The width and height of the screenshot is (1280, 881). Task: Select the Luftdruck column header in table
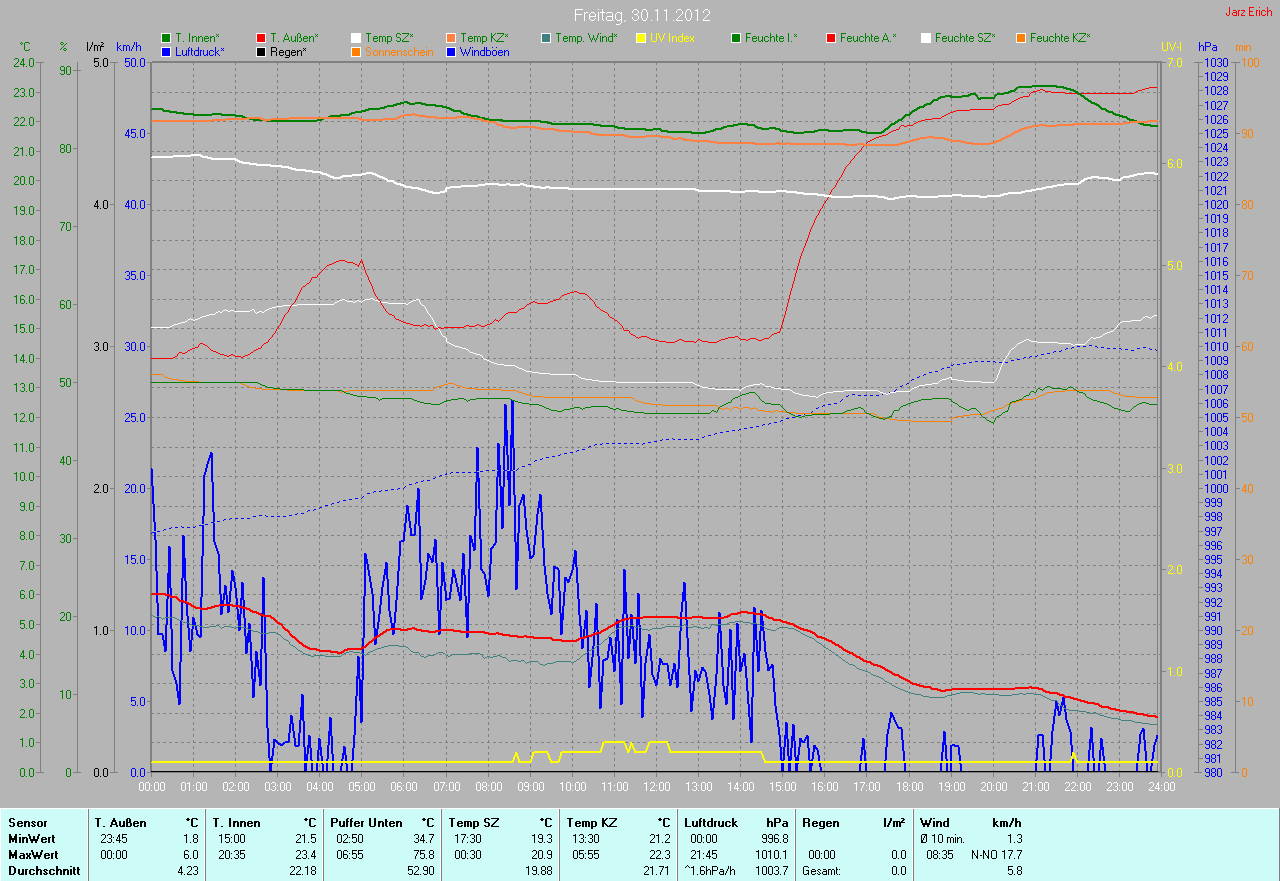pos(710,823)
